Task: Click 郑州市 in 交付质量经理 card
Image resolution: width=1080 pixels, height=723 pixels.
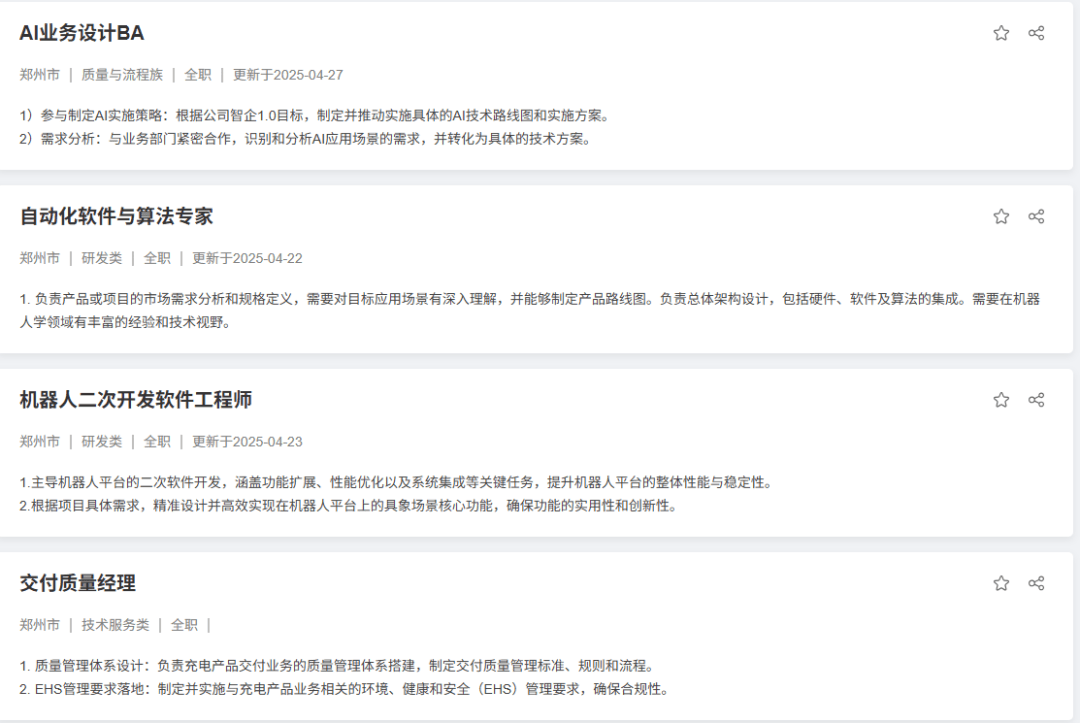Action: tap(39, 625)
